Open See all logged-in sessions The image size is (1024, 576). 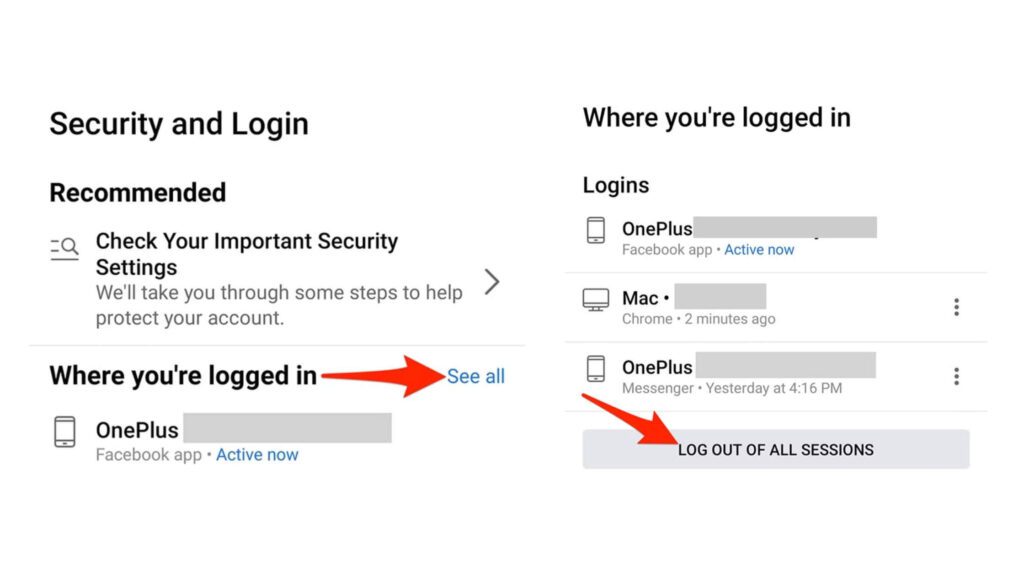pyautogui.click(x=476, y=376)
